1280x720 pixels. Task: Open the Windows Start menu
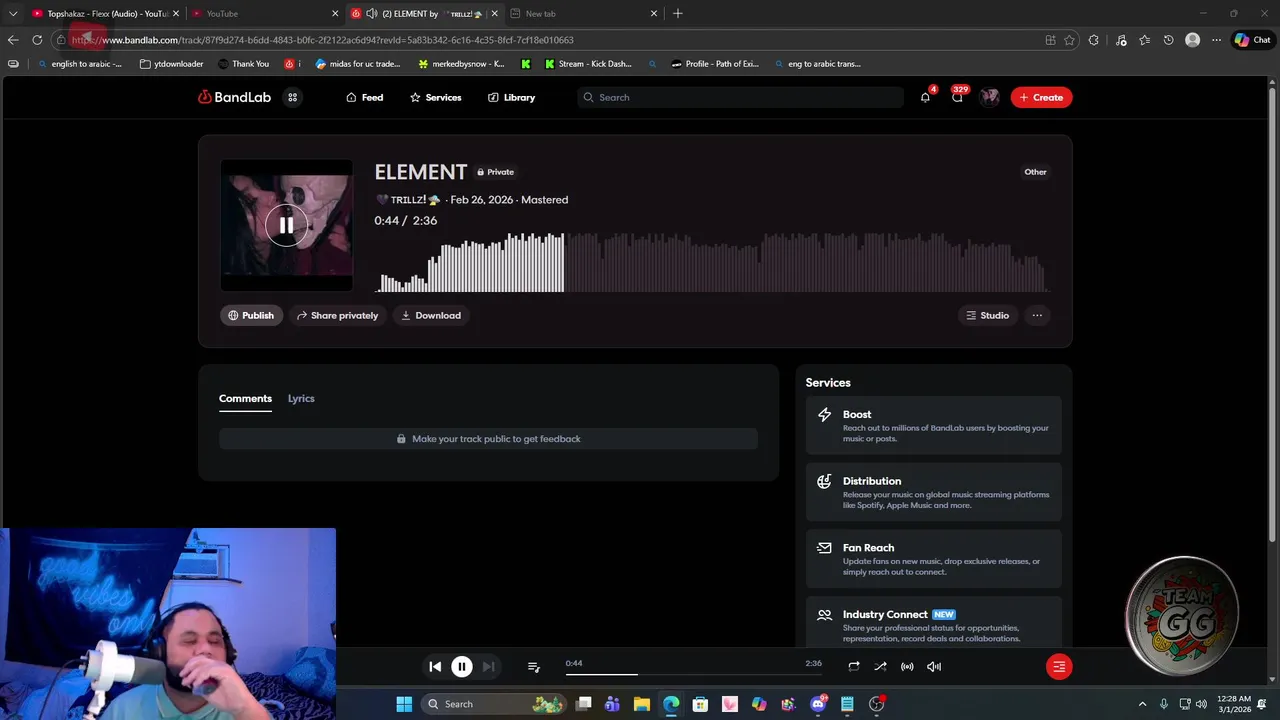[404, 704]
